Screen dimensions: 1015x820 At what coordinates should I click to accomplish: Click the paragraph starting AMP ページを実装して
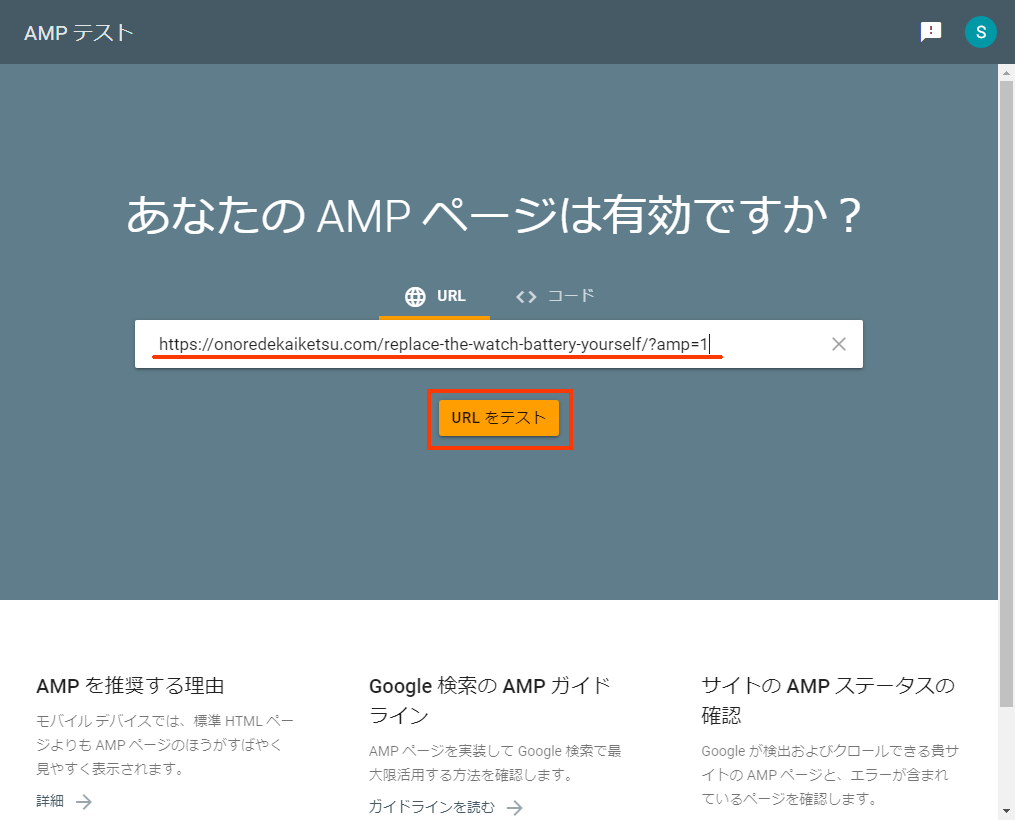(495, 763)
